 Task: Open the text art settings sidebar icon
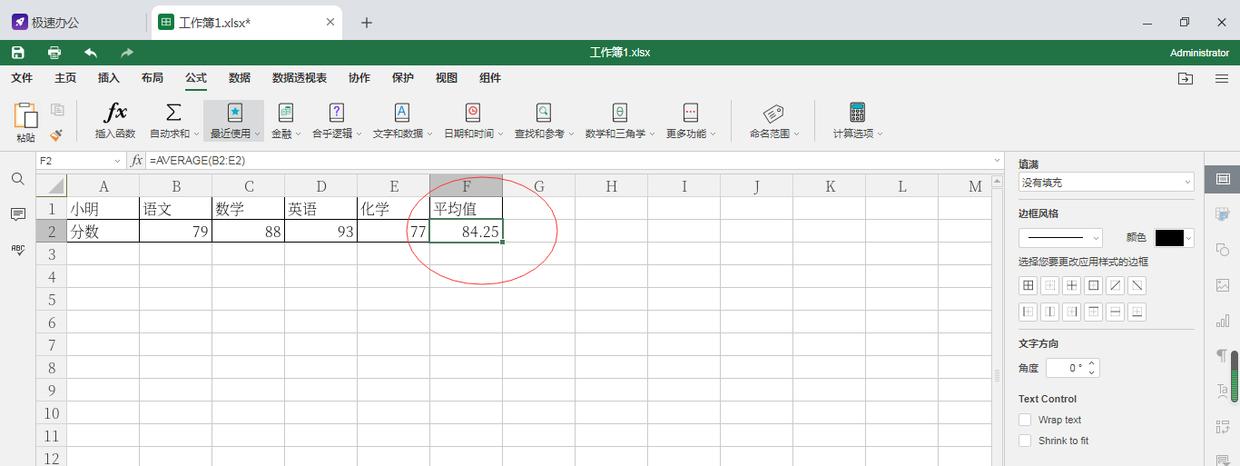coord(1222,391)
